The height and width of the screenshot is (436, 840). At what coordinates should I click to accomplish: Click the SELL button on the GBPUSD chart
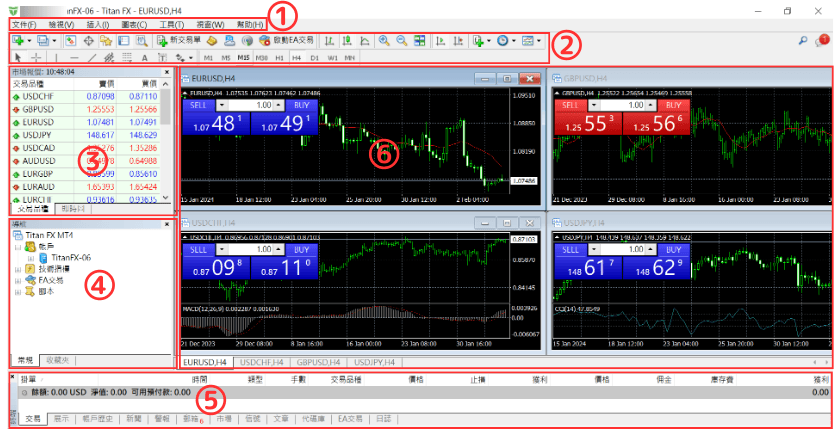tap(571, 105)
